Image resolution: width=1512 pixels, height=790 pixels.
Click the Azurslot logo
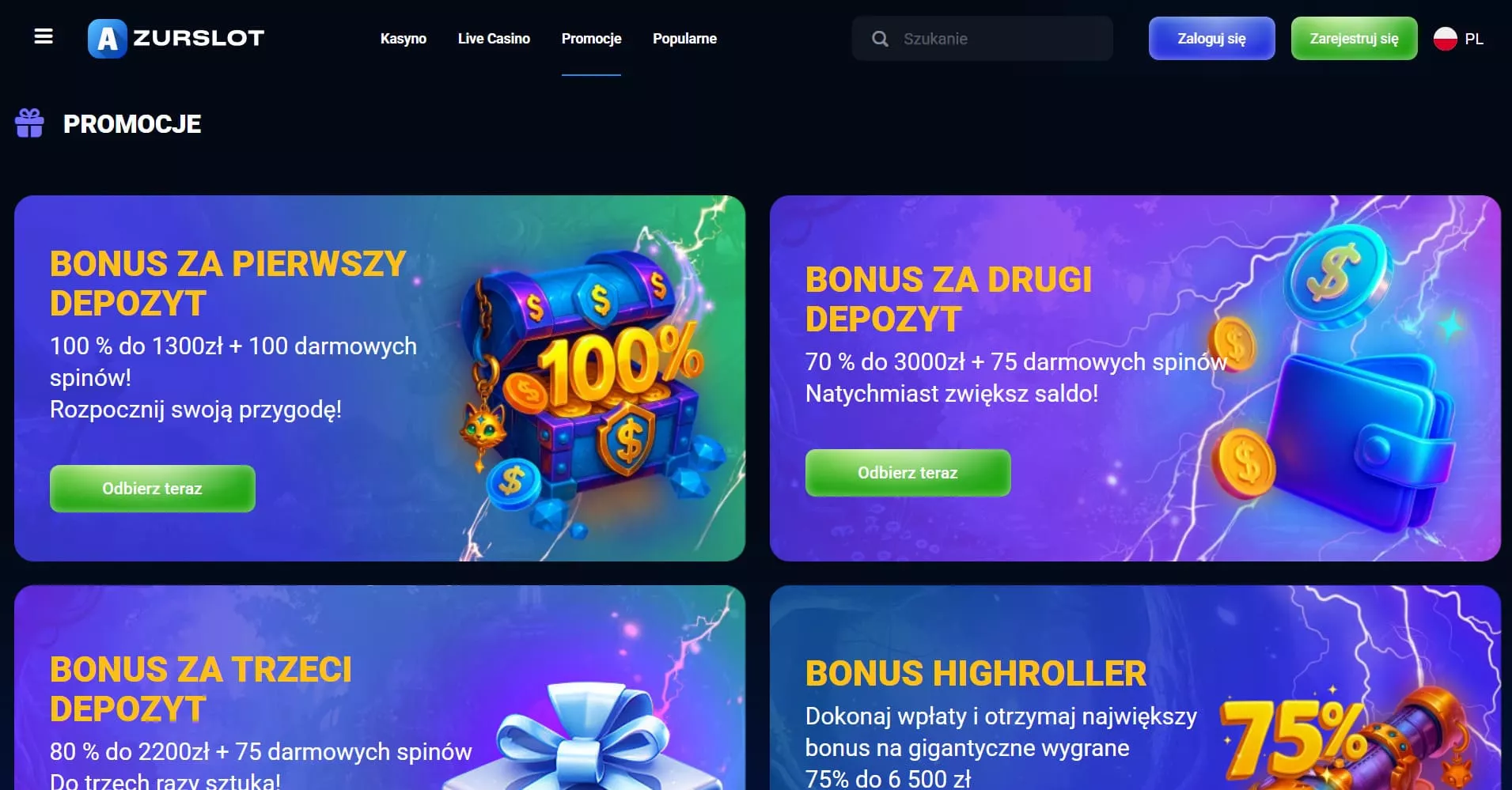click(176, 38)
